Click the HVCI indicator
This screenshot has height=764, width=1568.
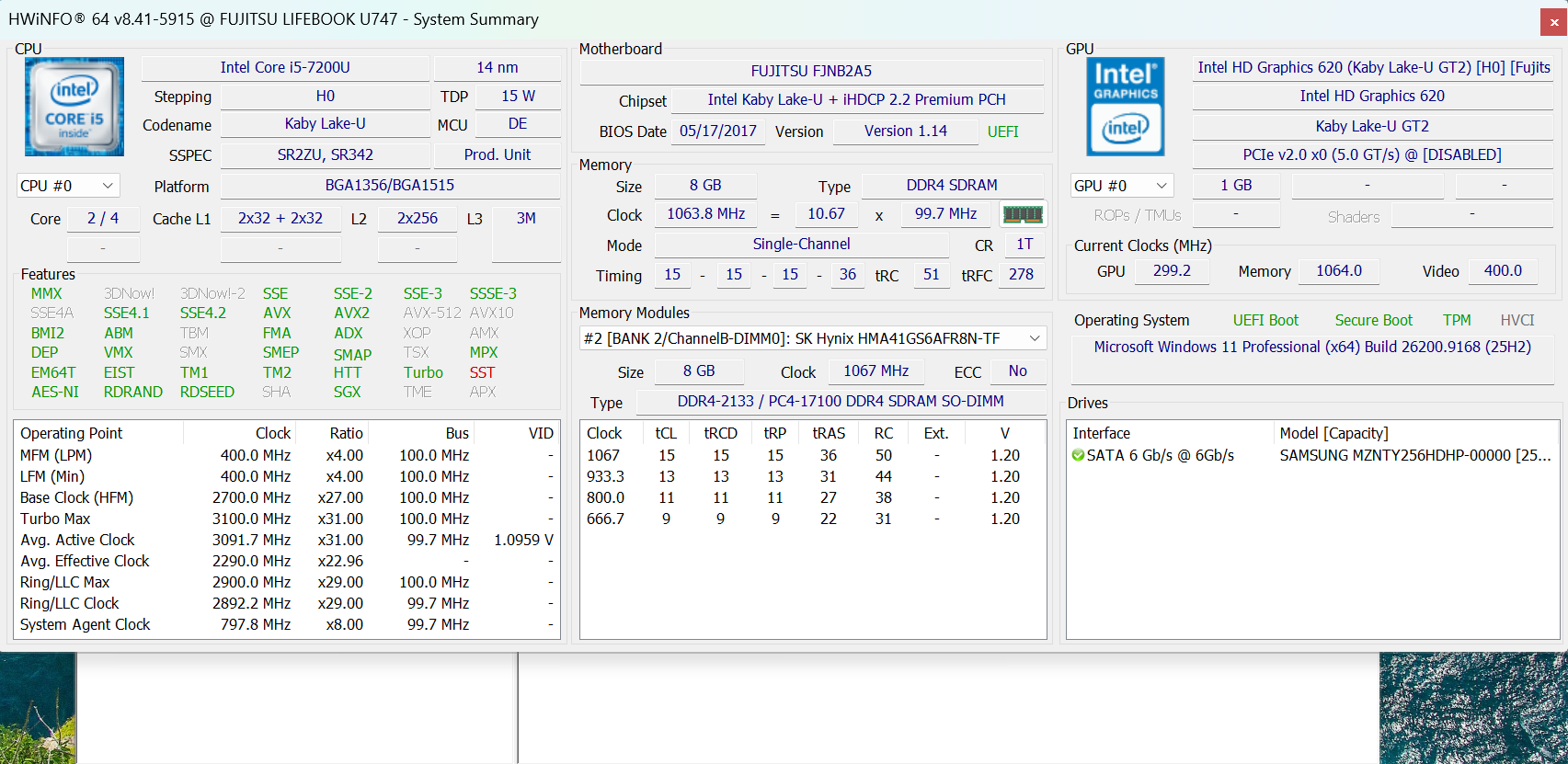[x=1517, y=320]
